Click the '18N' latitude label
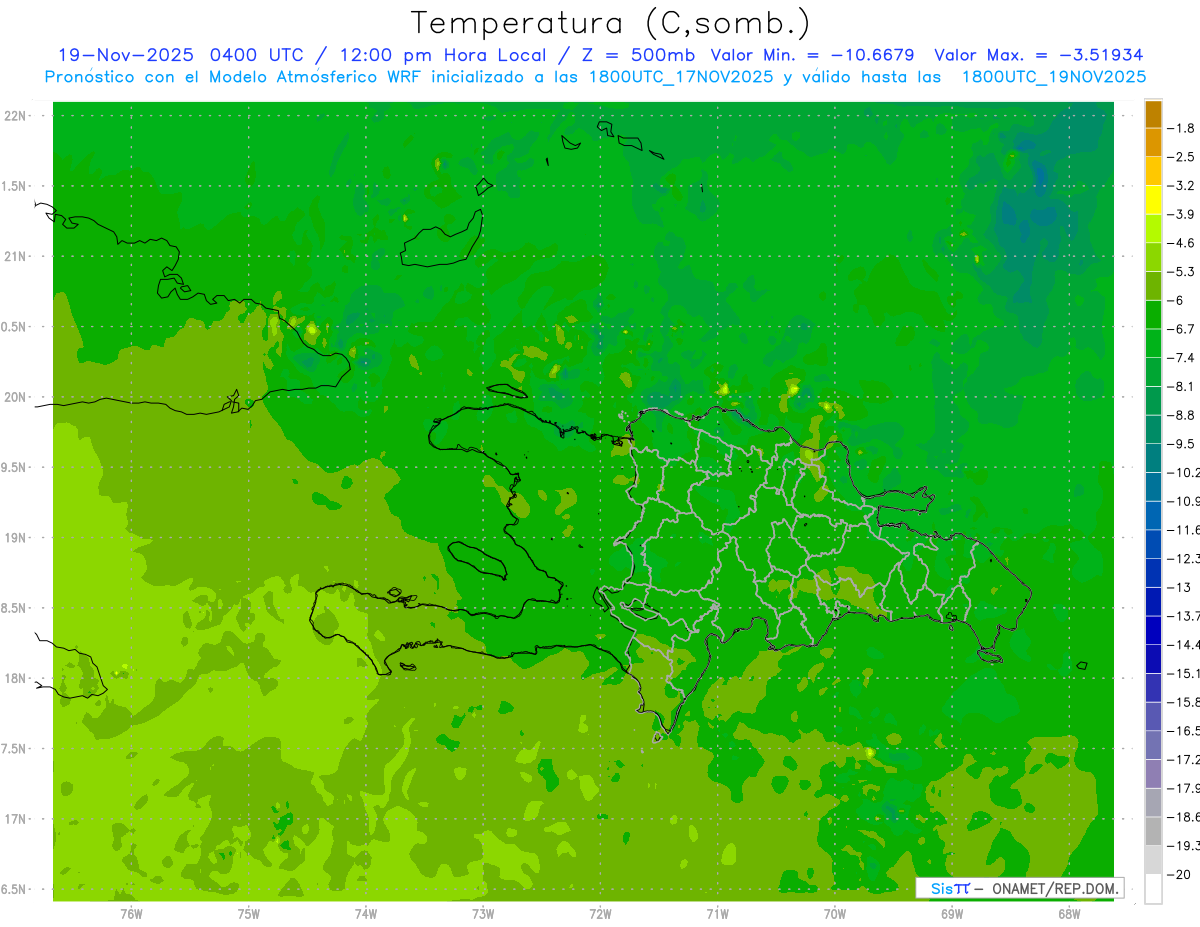Screen dimensions: 1200x927 (x=16, y=679)
